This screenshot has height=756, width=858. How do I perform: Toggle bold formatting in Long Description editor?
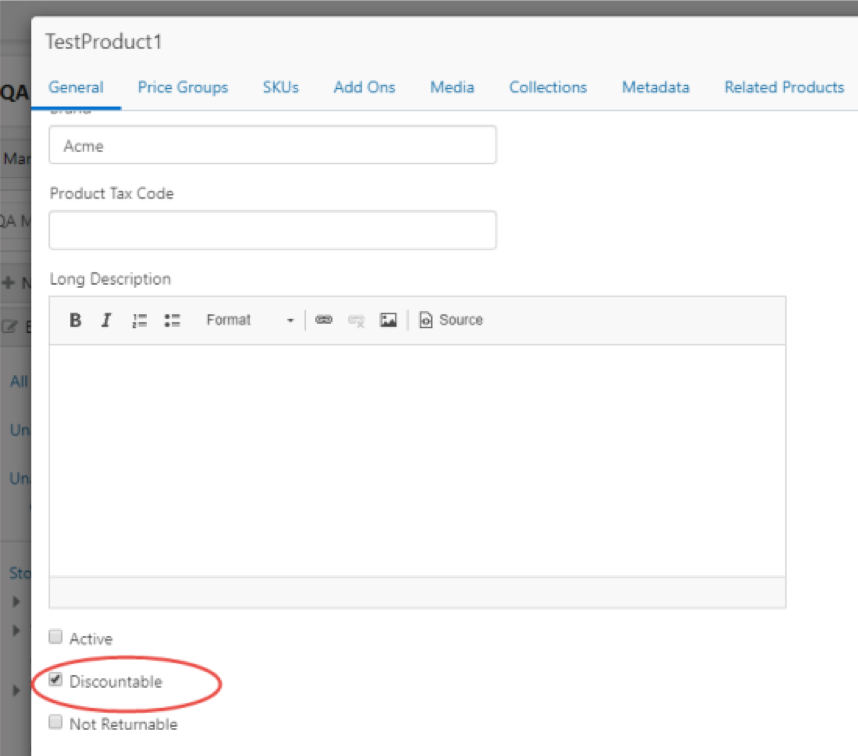[75, 320]
